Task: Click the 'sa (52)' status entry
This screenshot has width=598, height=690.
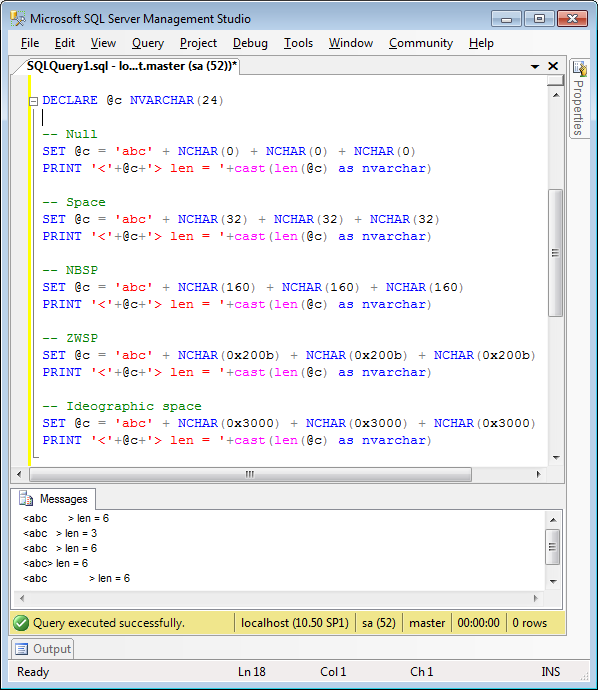Action: click(x=379, y=623)
